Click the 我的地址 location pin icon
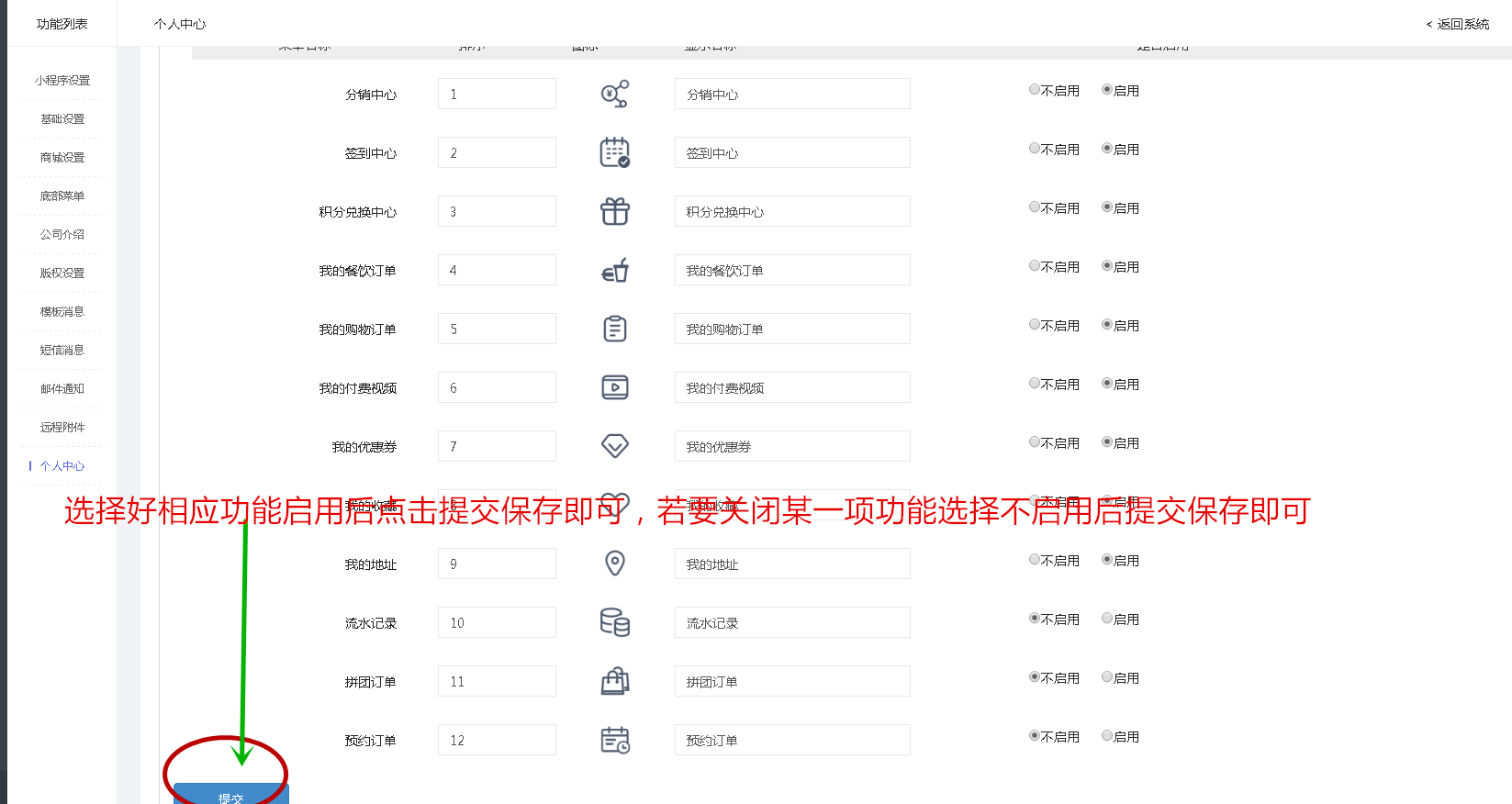1512x804 pixels. tap(614, 564)
